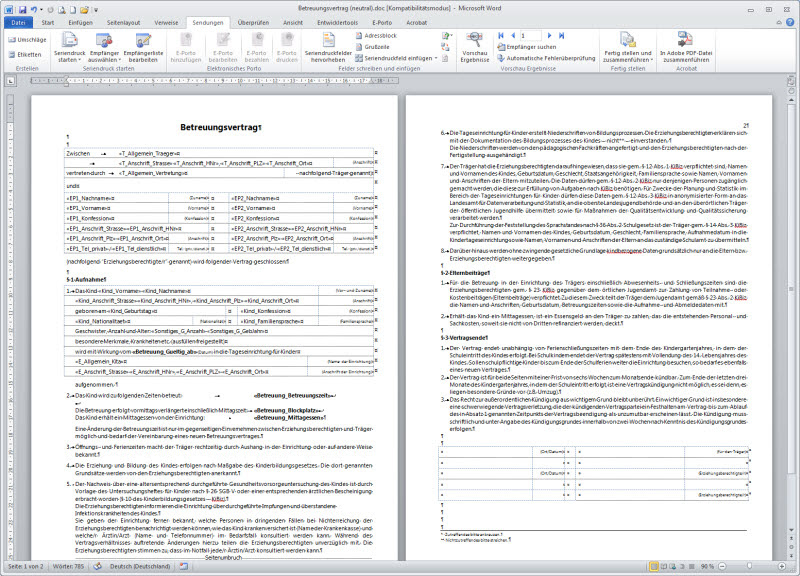Switch to the Ansicht tab
The image size is (800, 576).
293,22
